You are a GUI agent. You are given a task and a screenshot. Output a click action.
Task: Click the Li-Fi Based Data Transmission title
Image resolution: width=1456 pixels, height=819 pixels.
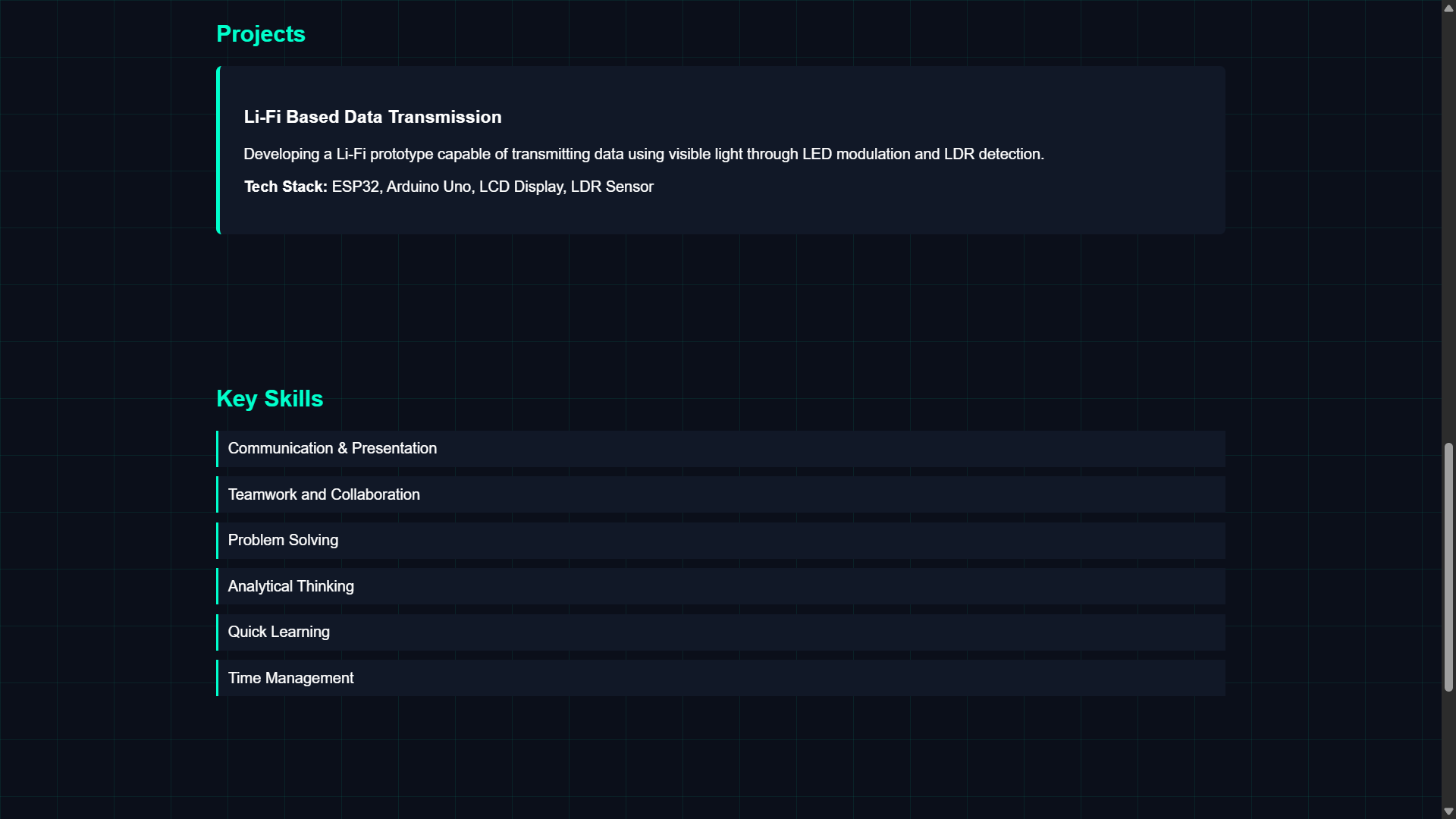coord(372,117)
